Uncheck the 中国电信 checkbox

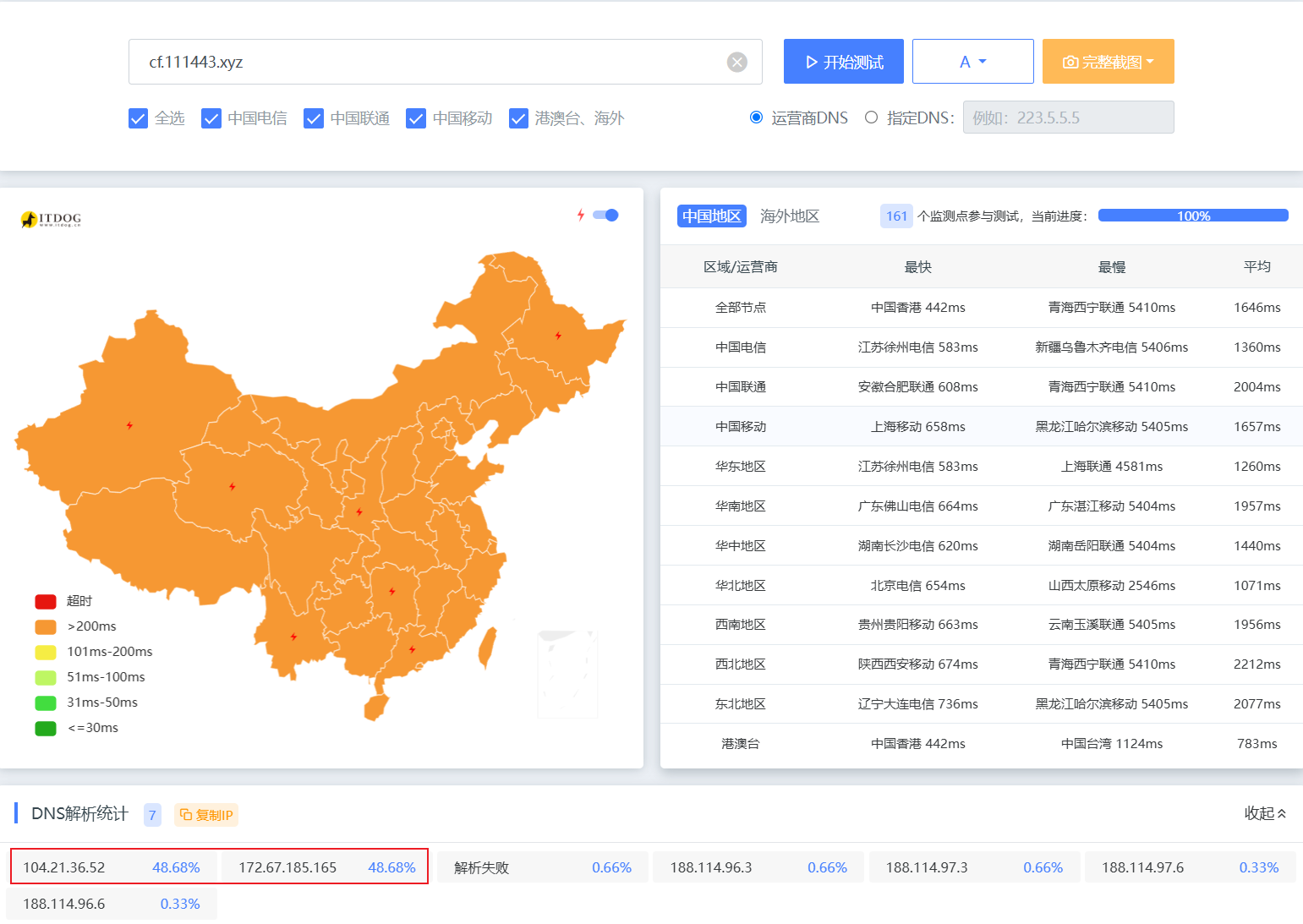click(x=211, y=118)
